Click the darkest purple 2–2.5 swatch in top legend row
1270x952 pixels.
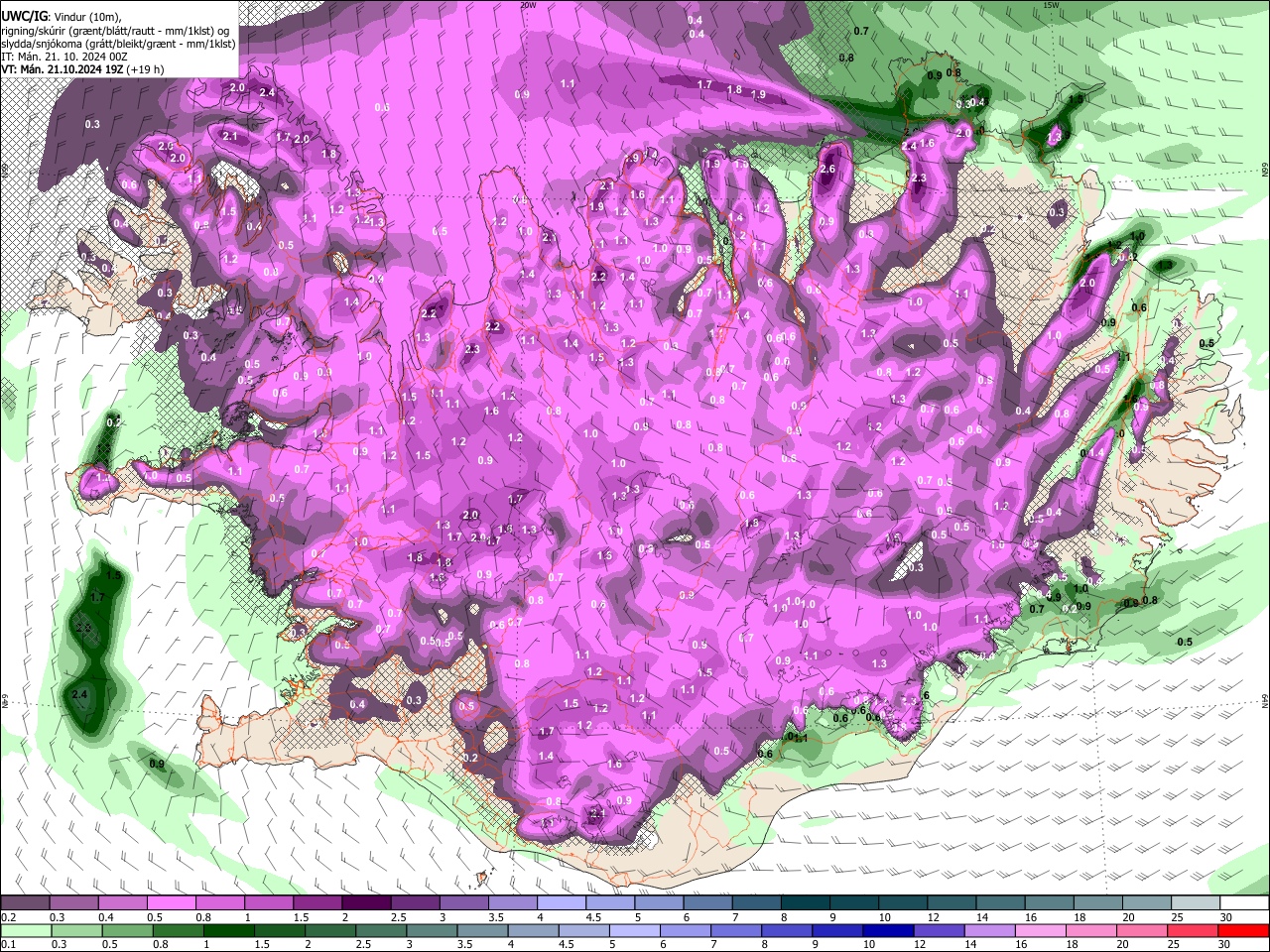point(369,903)
